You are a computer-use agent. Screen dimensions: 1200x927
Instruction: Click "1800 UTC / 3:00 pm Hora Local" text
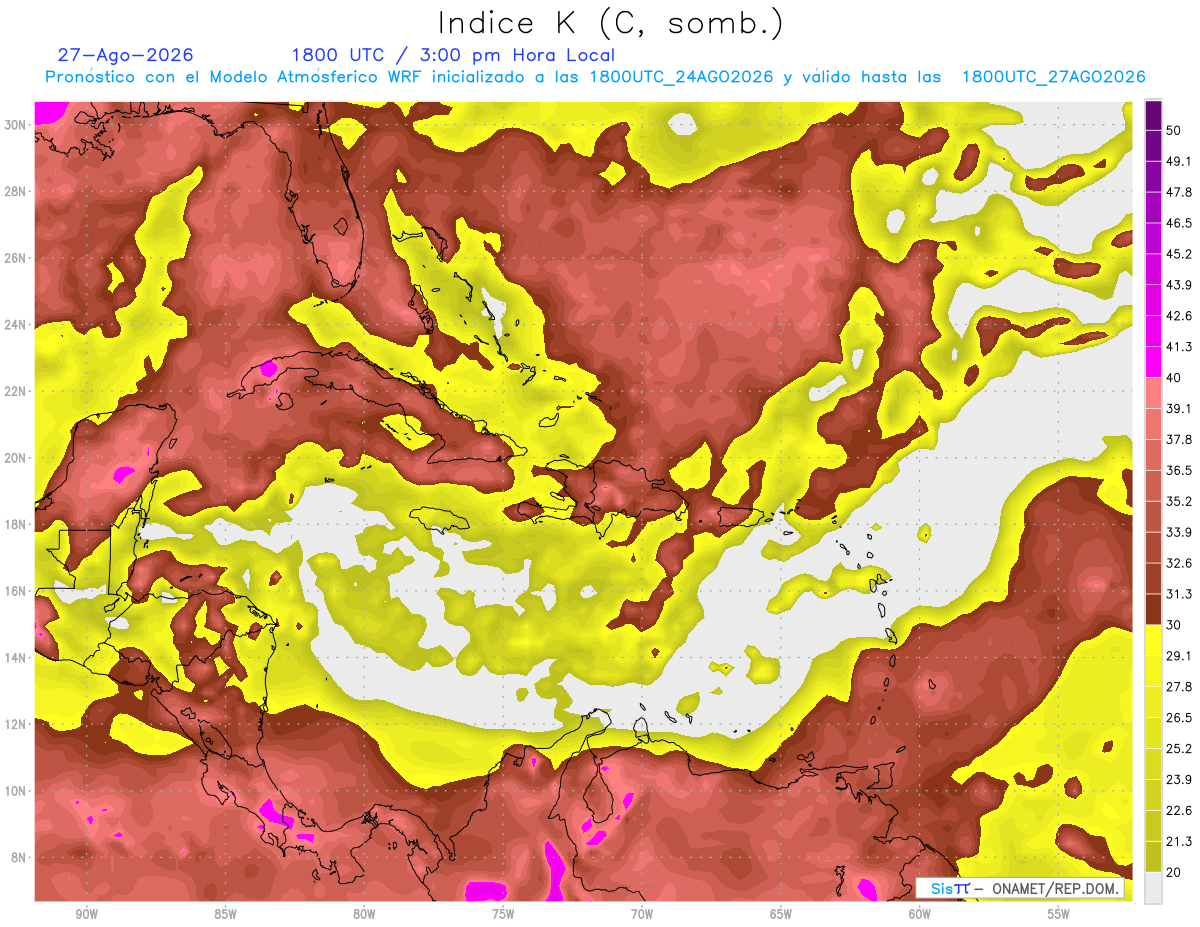pyautogui.click(x=453, y=56)
